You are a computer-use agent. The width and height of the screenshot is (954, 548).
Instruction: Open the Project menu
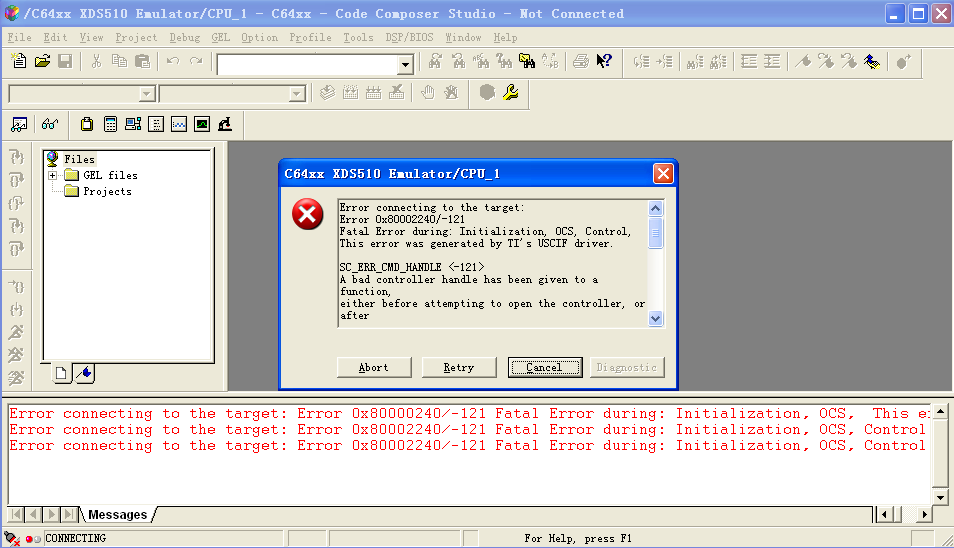[136, 38]
